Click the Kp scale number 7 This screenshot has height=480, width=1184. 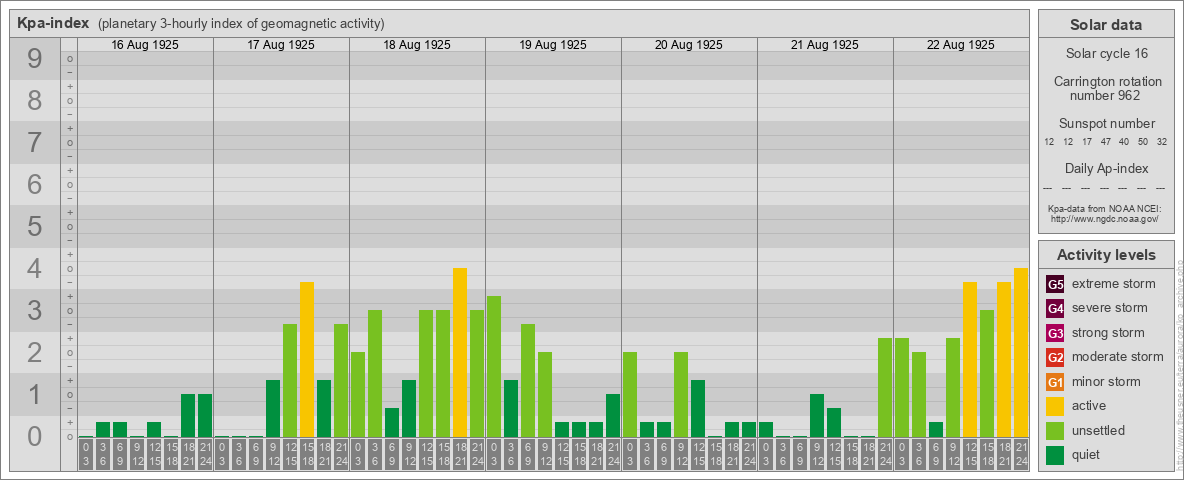point(34,142)
